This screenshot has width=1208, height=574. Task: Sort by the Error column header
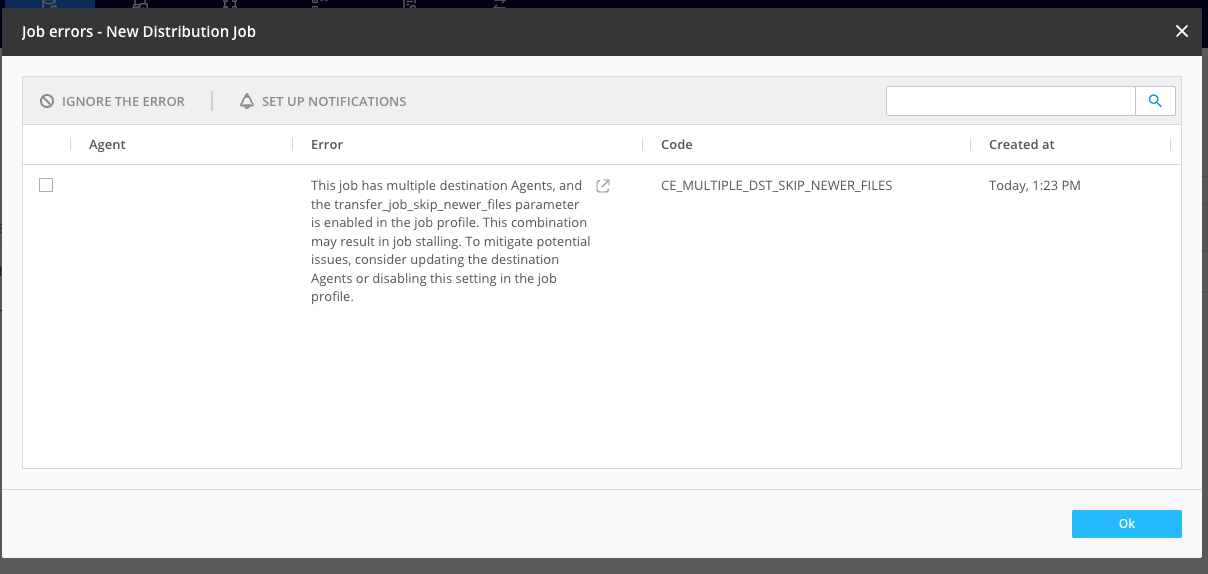click(x=327, y=145)
